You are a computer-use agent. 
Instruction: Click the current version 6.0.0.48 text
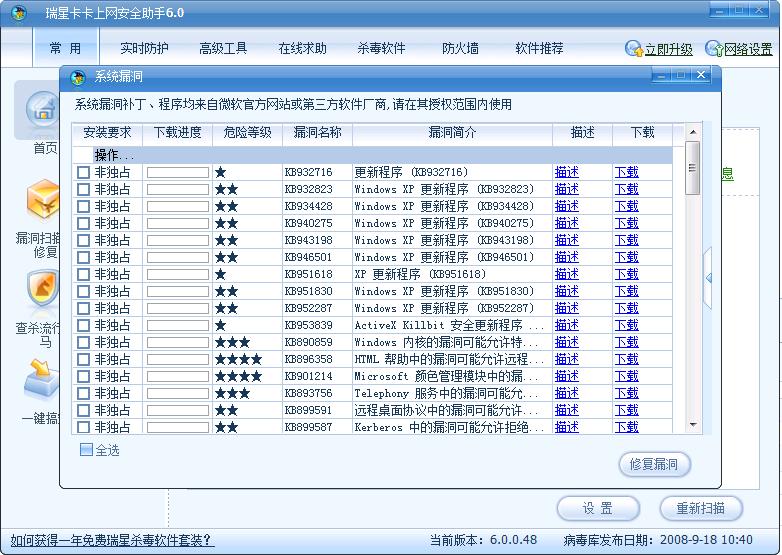(513, 540)
